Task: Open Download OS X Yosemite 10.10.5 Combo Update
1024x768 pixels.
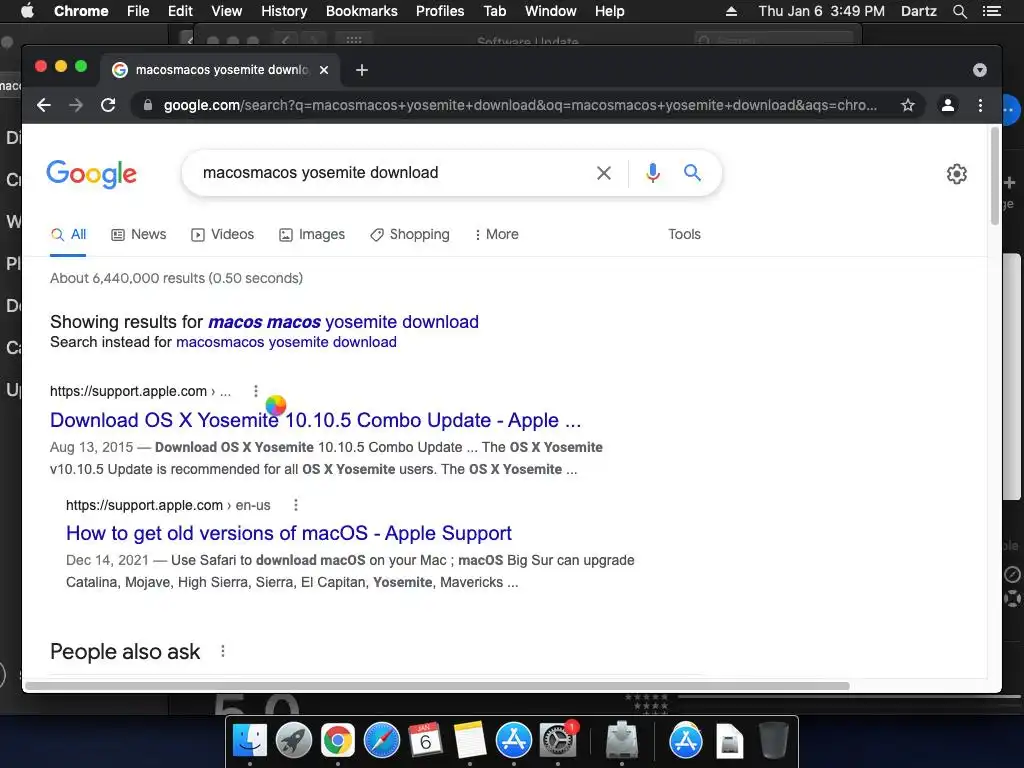Action: coord(315,420)
